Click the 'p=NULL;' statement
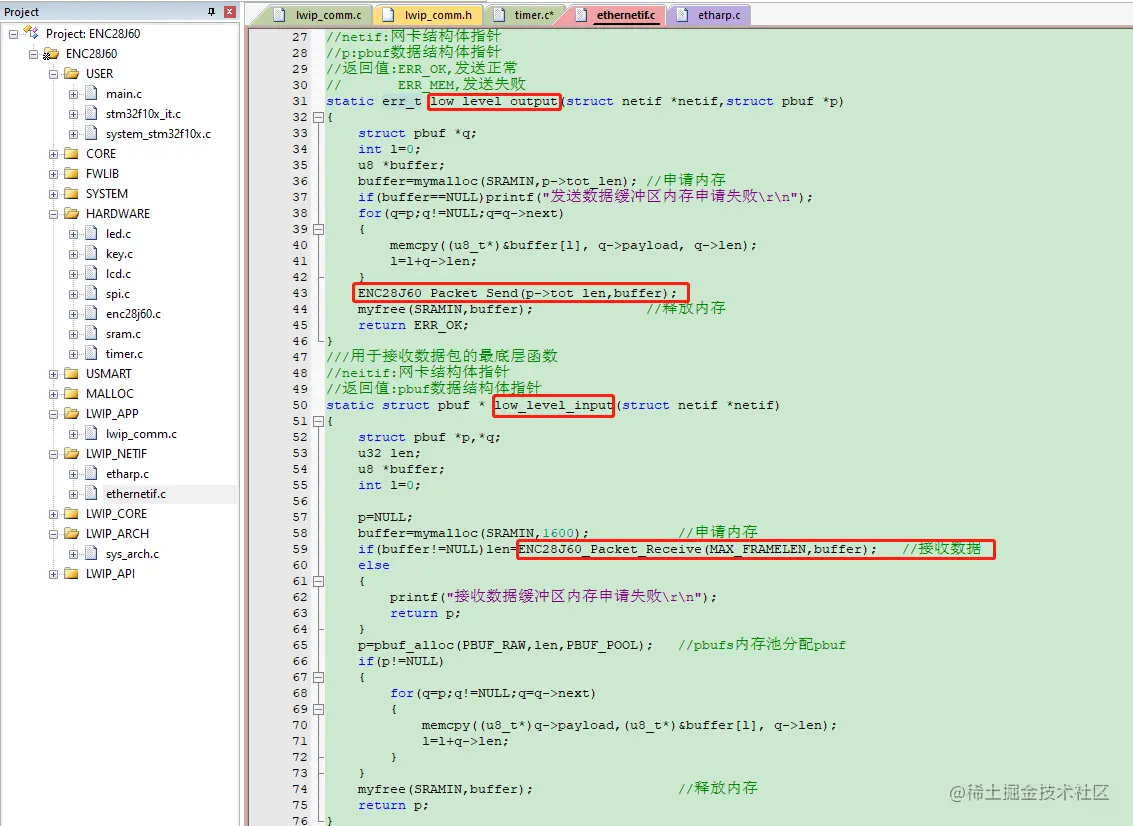 [x=385, y=517]
